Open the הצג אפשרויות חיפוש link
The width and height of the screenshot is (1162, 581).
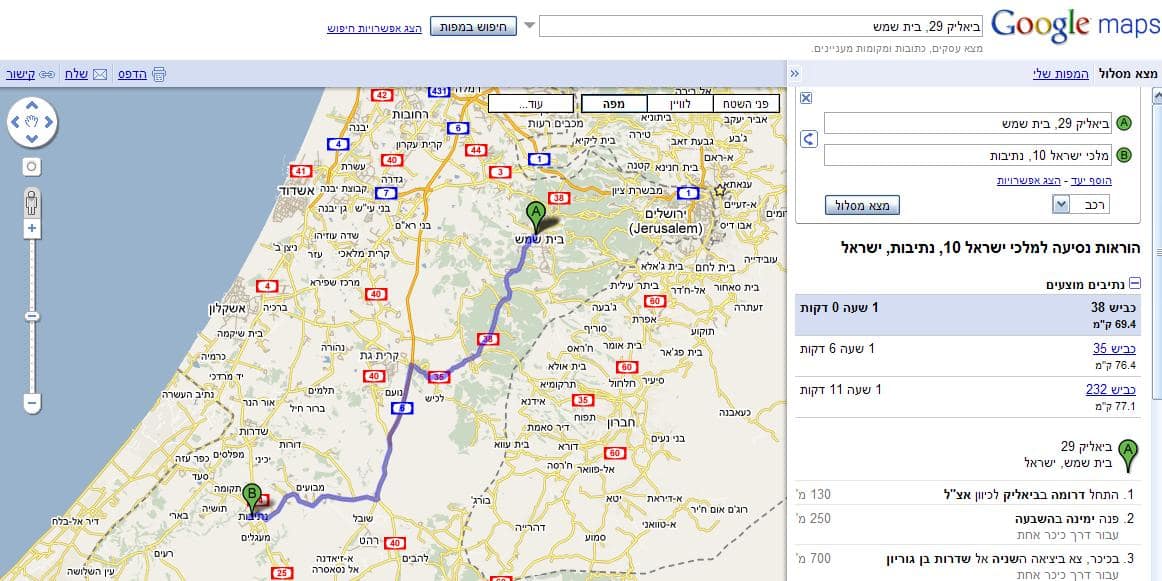click(x=374, y=28)
